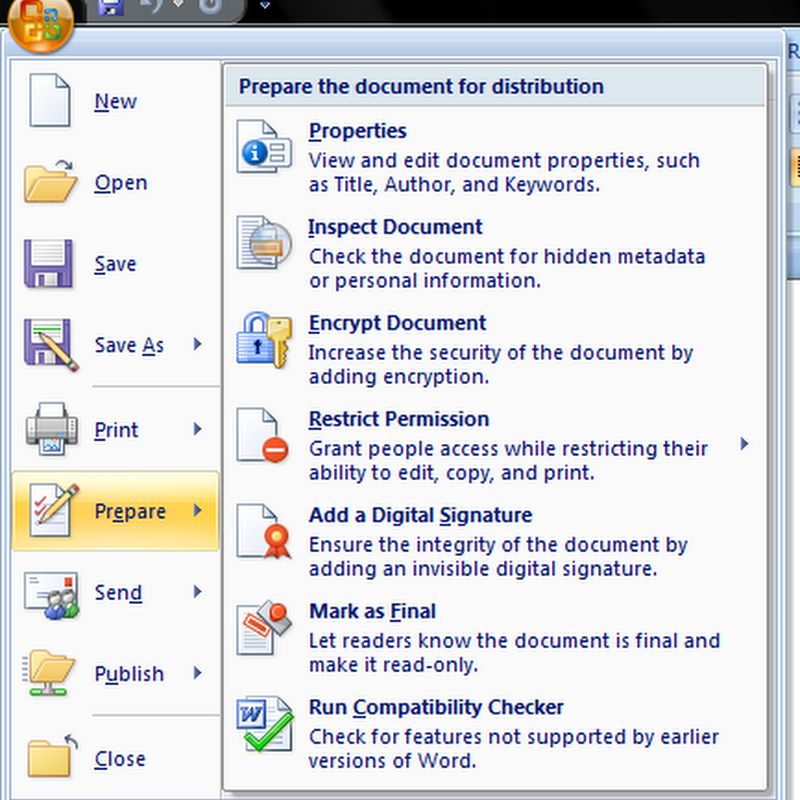Click 'Grant people access while restricting' description
Viewport: 800px width, 800px height.
(508, 461)
